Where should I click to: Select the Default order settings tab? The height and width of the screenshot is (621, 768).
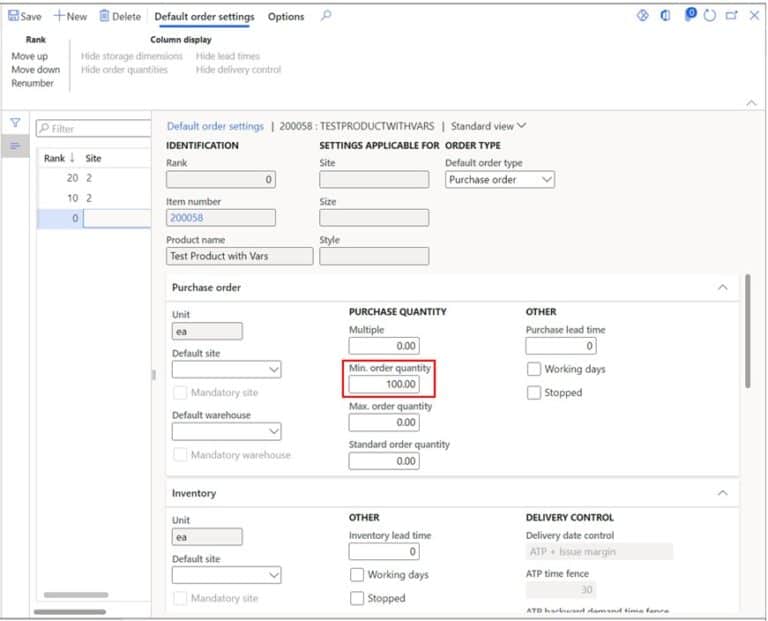pos(204,17)
